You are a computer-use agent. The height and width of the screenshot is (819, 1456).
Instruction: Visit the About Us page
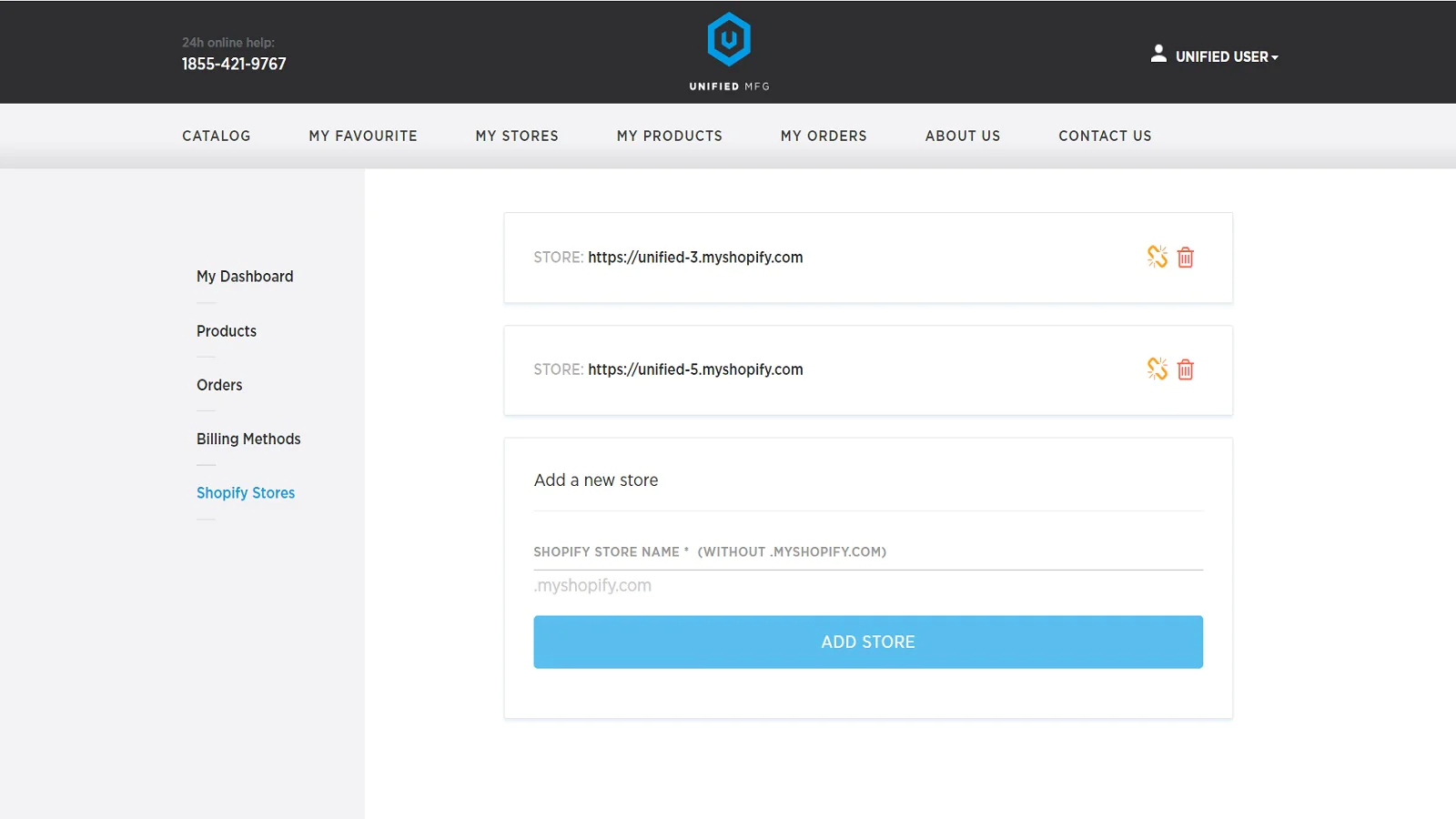[963, 136]
